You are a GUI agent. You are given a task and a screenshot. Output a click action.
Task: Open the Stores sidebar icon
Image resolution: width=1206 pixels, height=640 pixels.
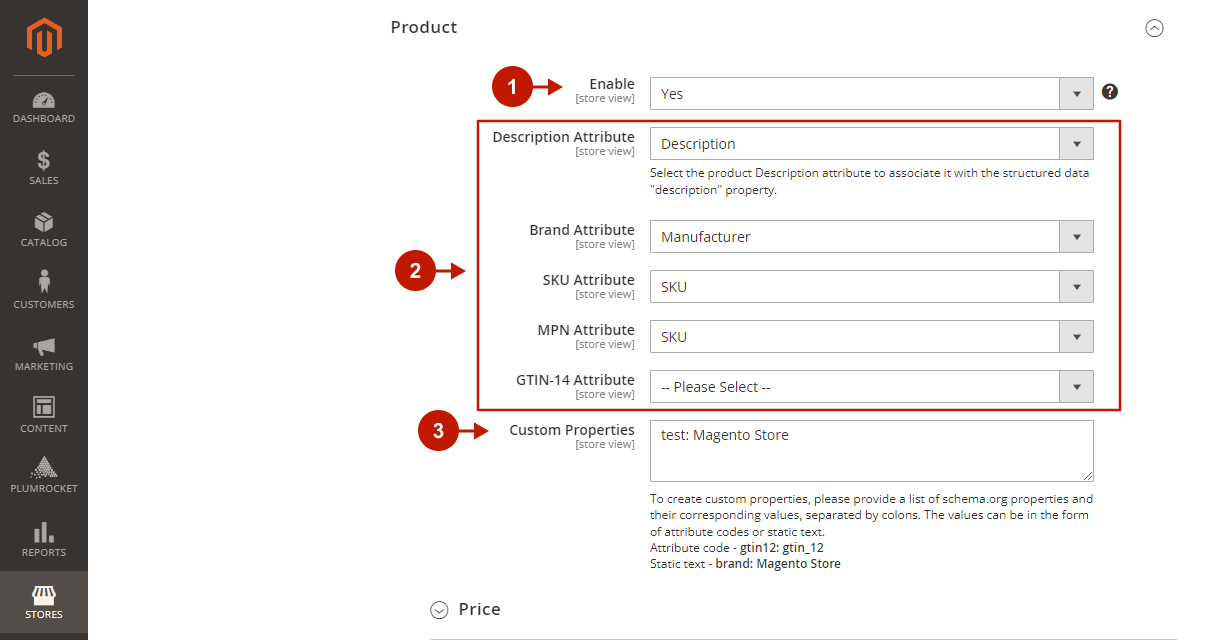coord(44,598)
